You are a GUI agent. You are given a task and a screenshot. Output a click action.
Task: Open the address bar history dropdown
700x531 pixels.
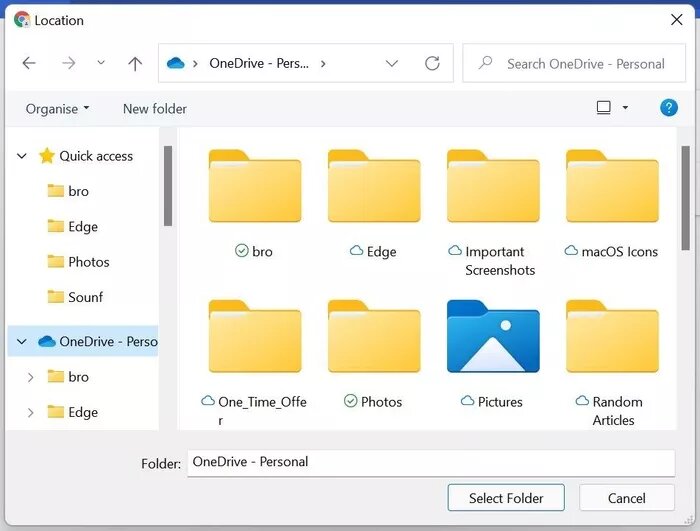[392, 63]
